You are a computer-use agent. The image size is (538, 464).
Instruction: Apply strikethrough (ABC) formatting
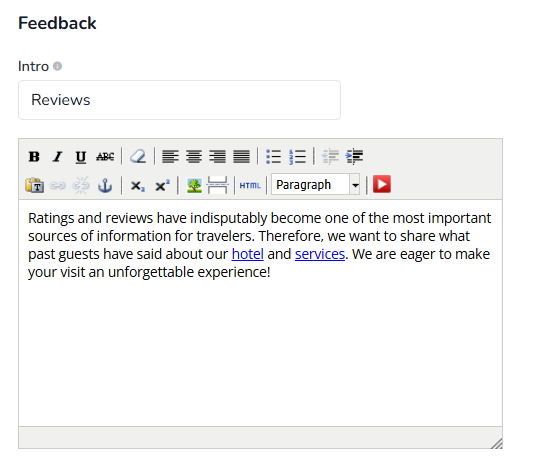click(x=105, y=156)
